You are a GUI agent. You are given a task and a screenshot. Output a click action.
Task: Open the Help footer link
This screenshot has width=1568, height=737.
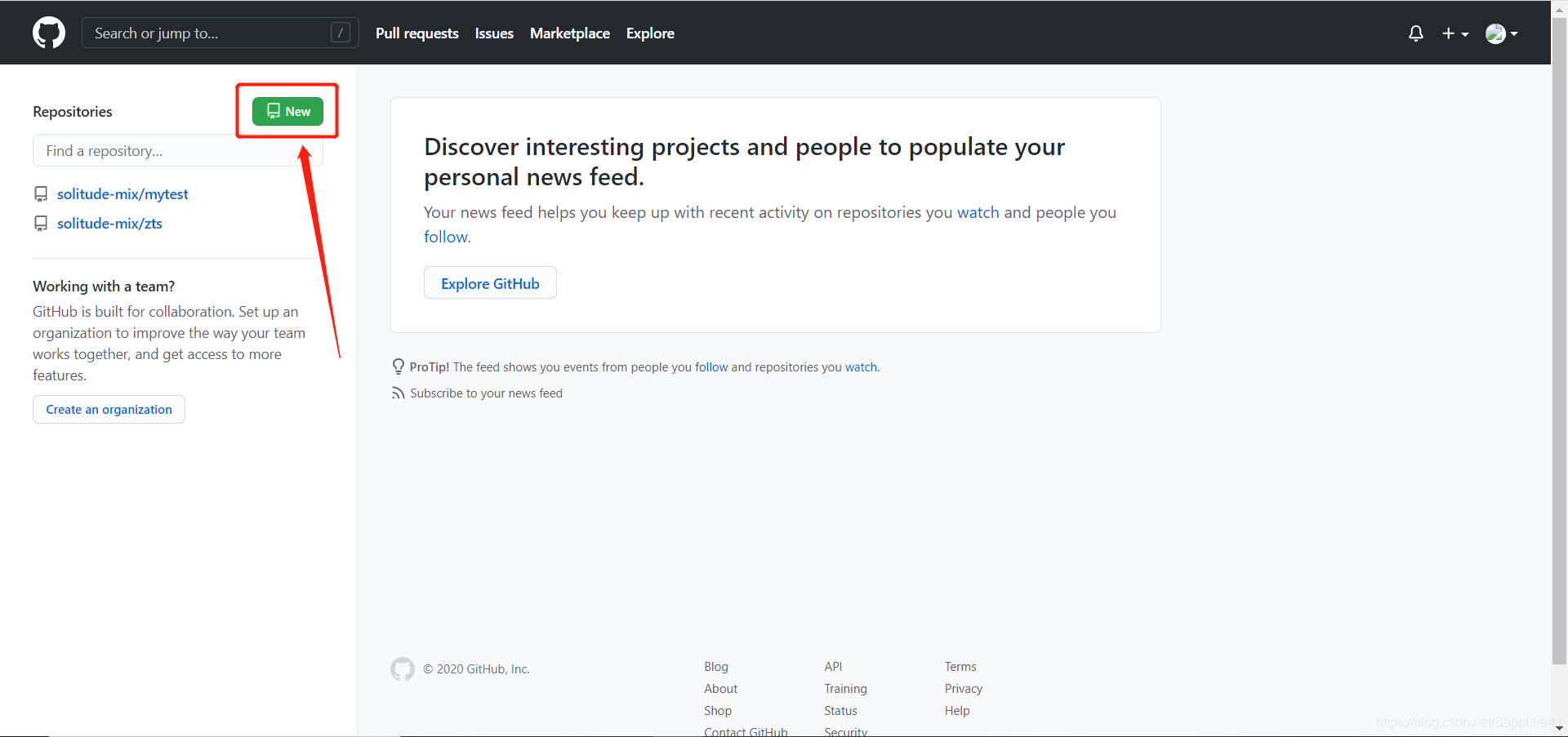[x=957, y=711]
